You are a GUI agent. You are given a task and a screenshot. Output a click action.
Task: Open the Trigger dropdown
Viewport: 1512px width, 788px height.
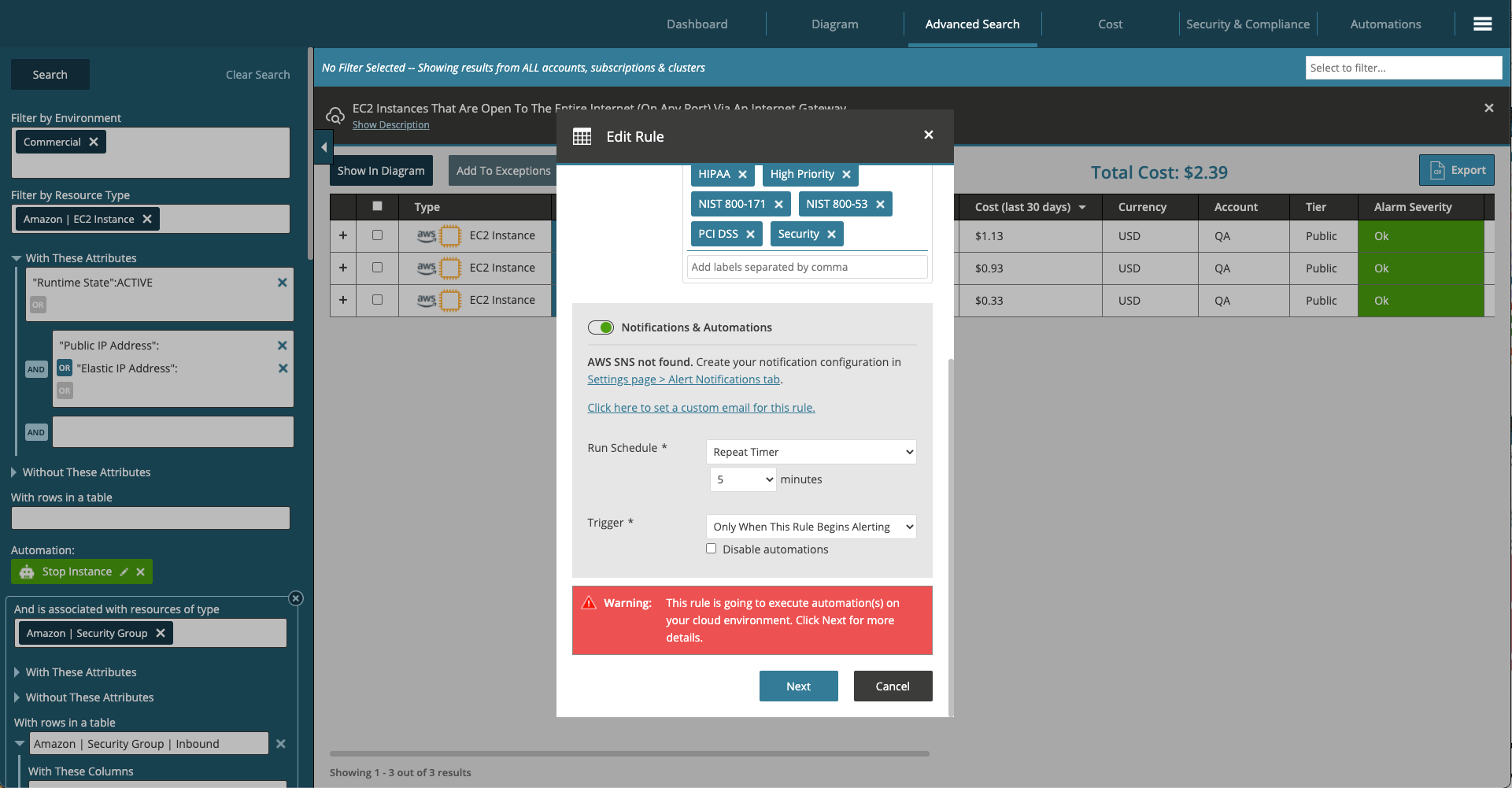811,527
